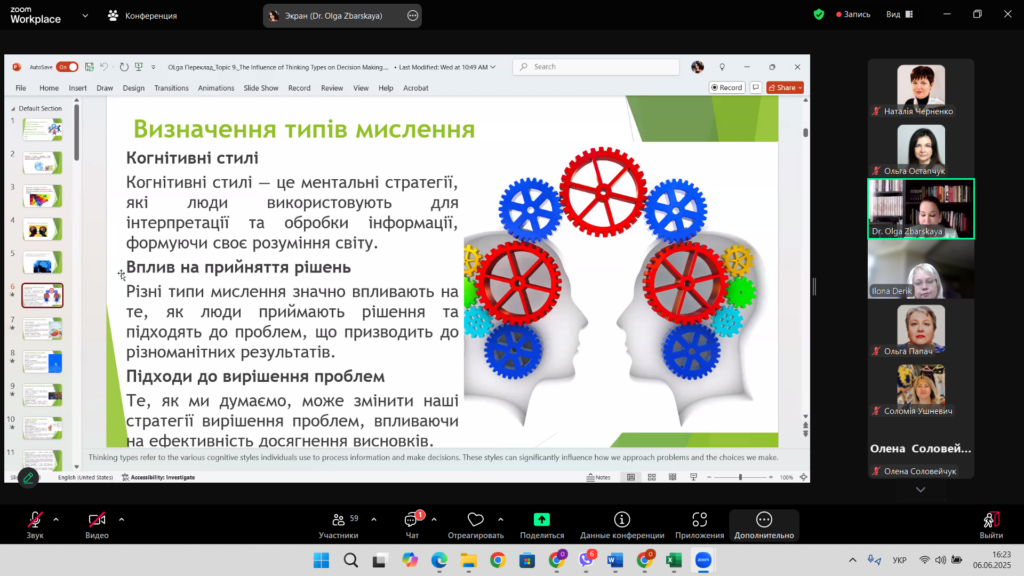Toggle the AutoSave switch in PowerPoint

(x=67, y=67)
